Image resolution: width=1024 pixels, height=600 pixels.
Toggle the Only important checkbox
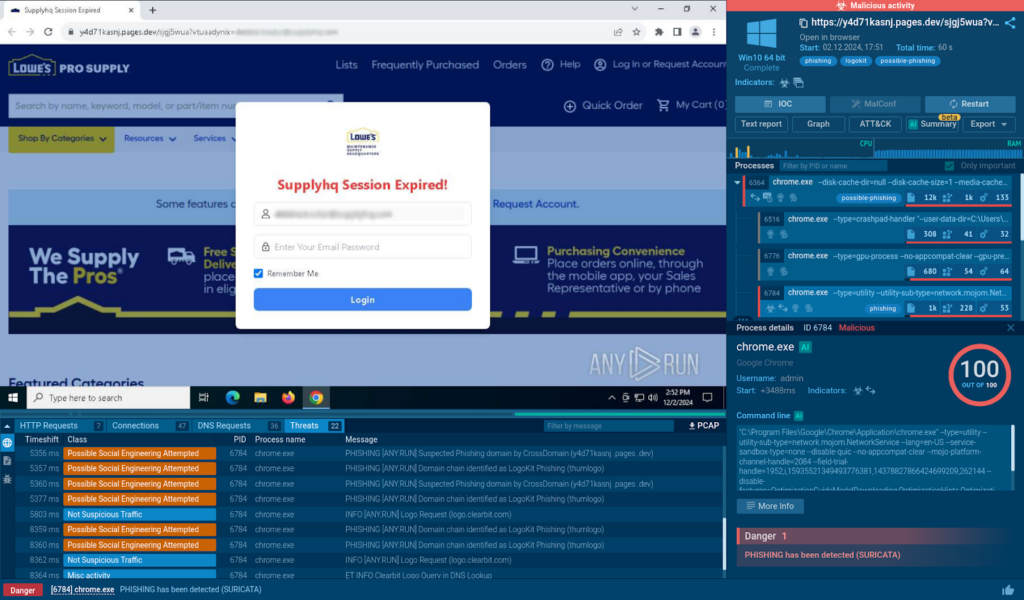coord(950,166)
